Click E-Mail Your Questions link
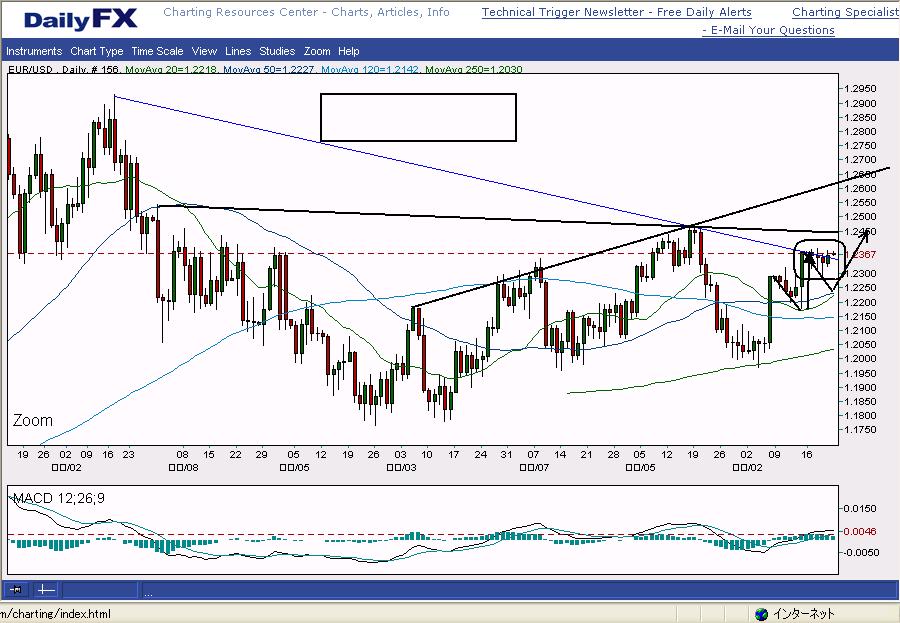This screenshot has height=623, width=900. point(769,30)
